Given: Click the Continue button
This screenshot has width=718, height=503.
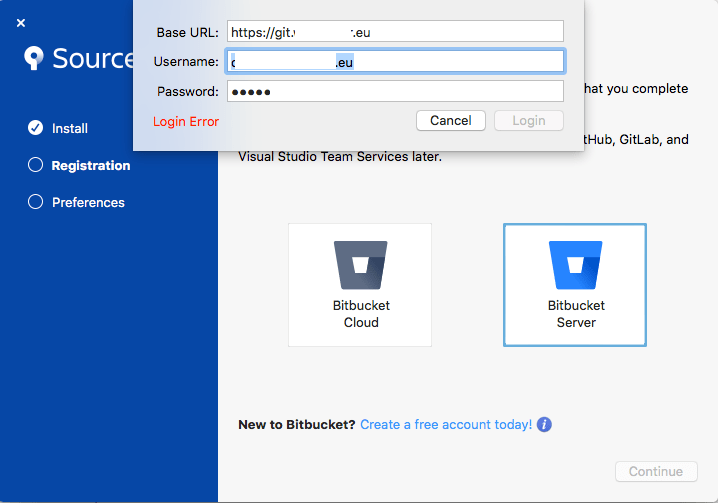Looking at the screenshot, I should click(x=656, y=471).
